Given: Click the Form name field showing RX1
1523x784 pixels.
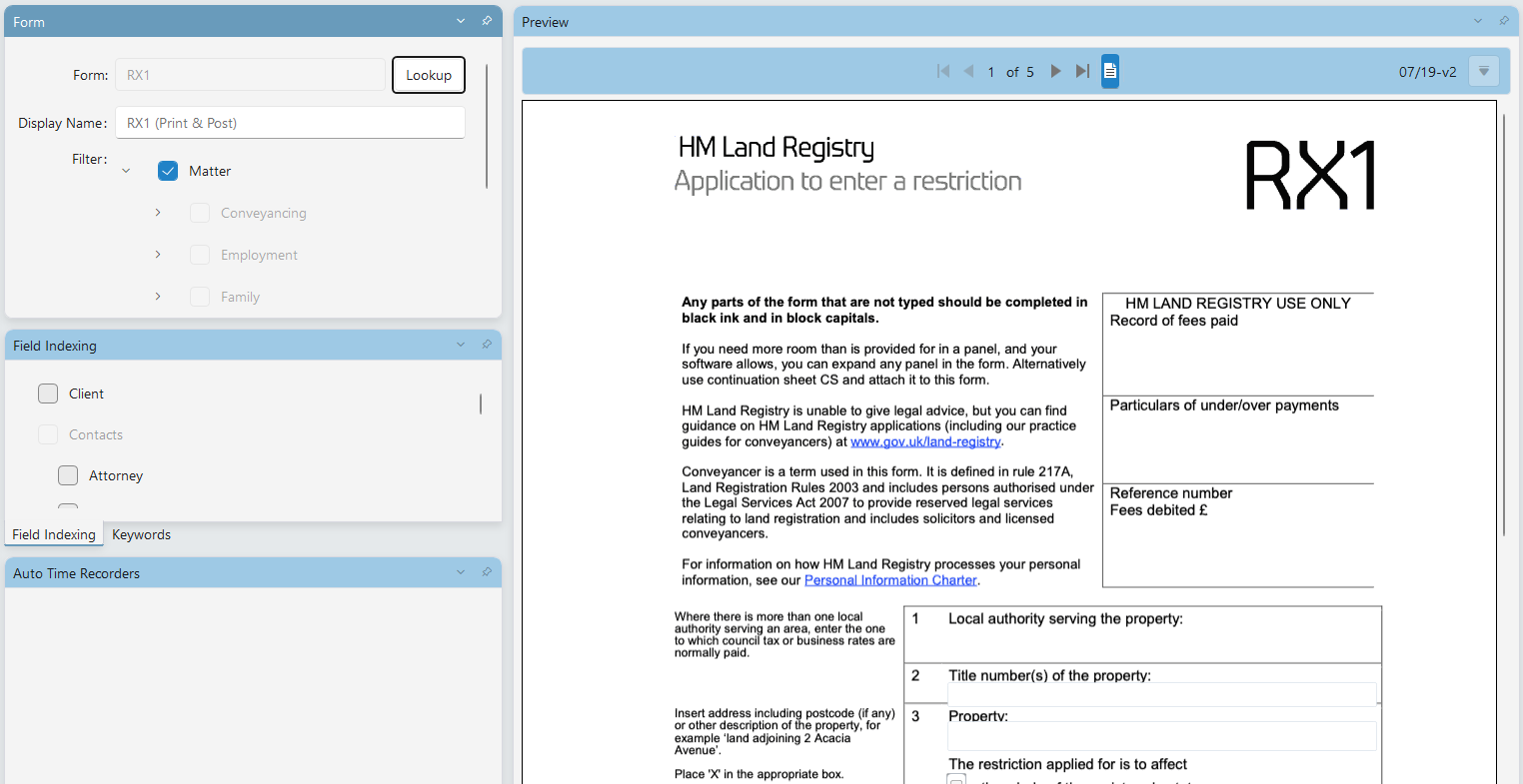Looking at the screenshot, I should coord(250,75).
